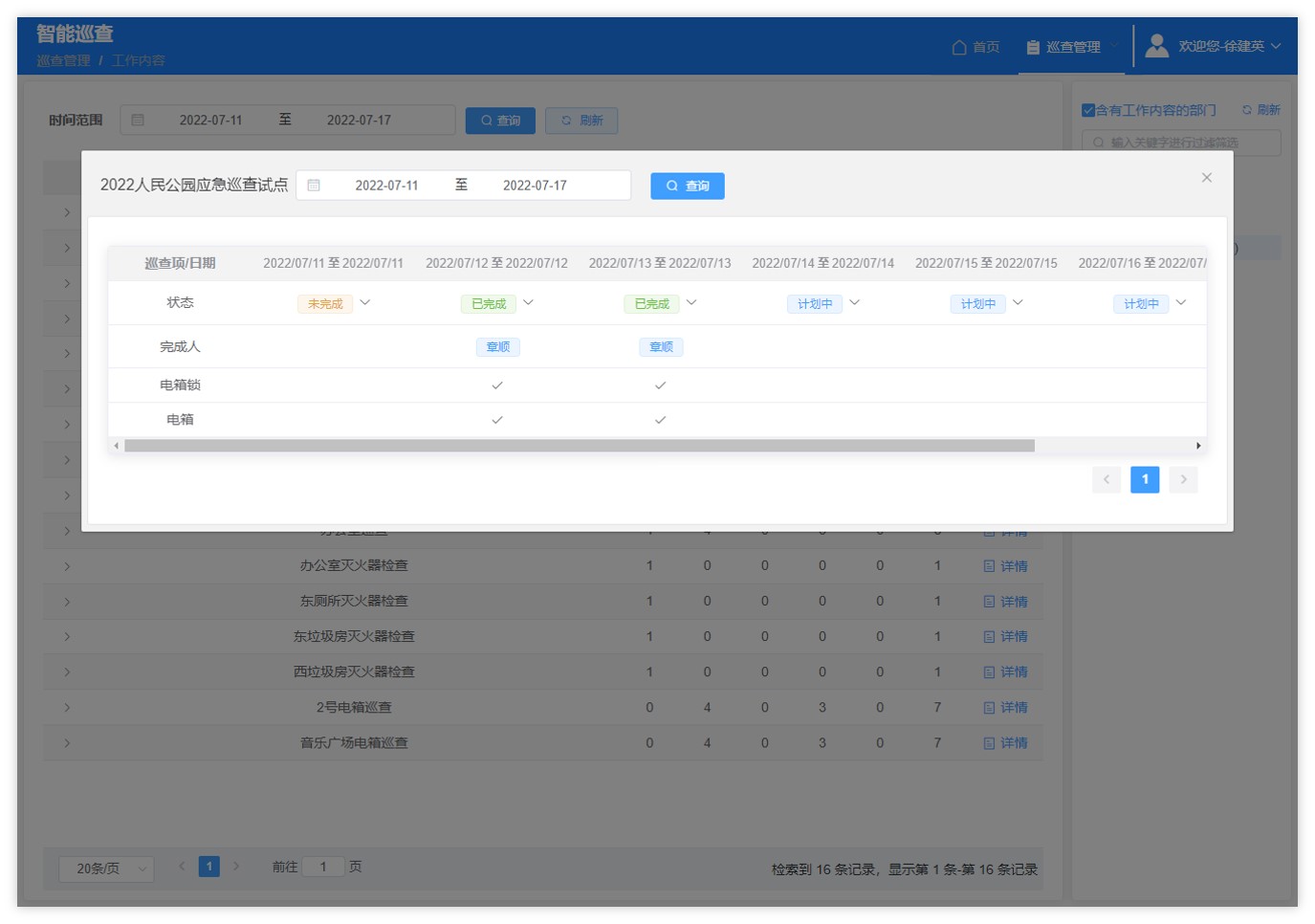Toggle 含有工作内容的部门 checkbox
This screenshot has width=1315, height=924.
tap(1088, 110)
